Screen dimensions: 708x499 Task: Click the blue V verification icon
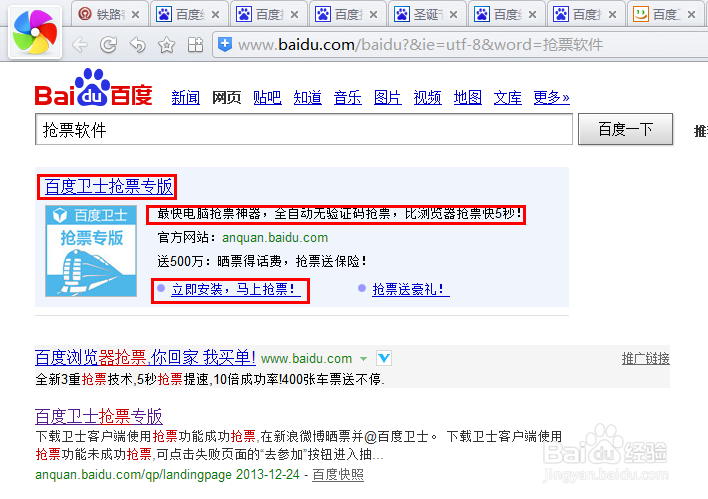point(384,358)
